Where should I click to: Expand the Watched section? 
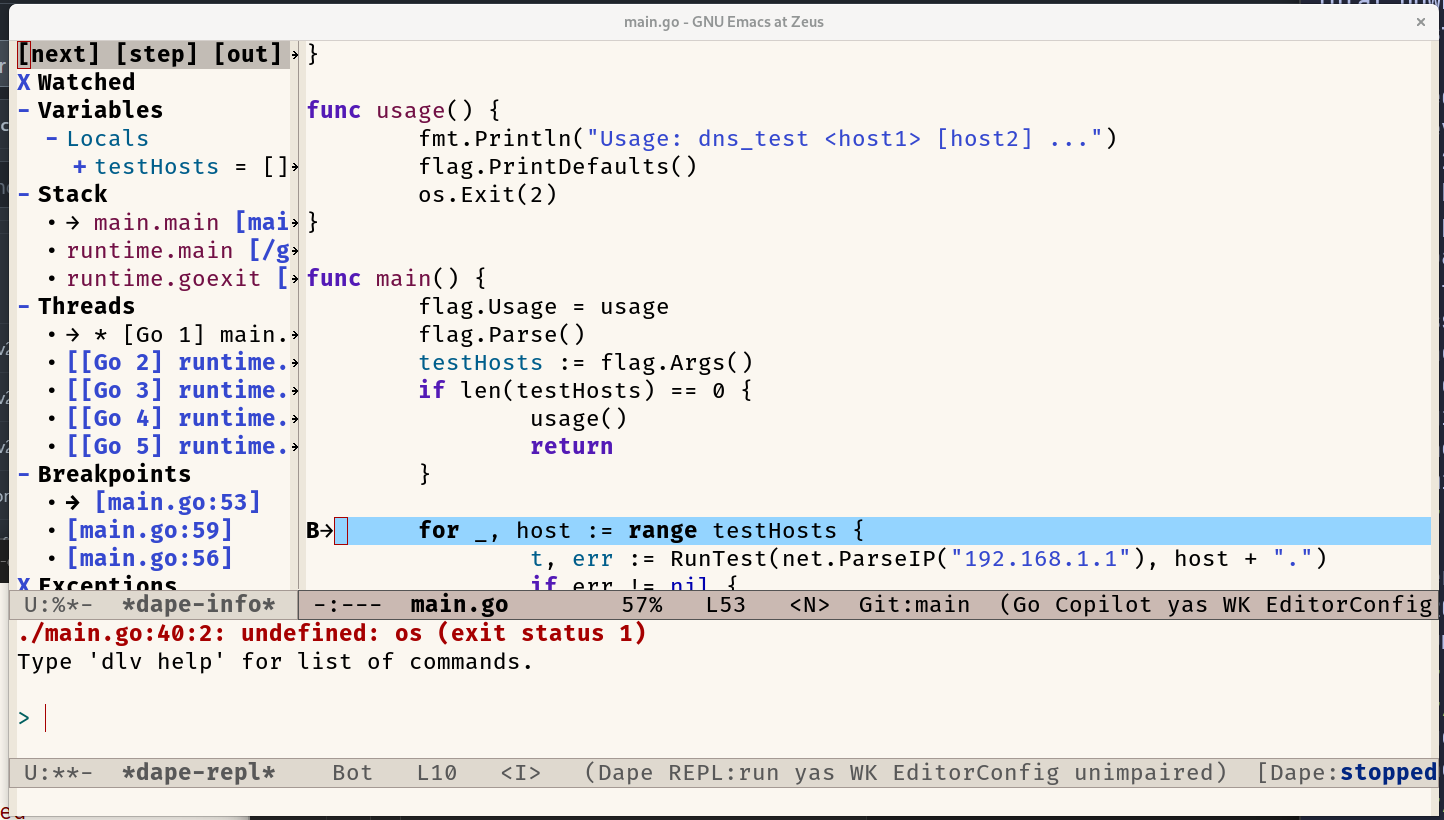[x=24, y=82]
